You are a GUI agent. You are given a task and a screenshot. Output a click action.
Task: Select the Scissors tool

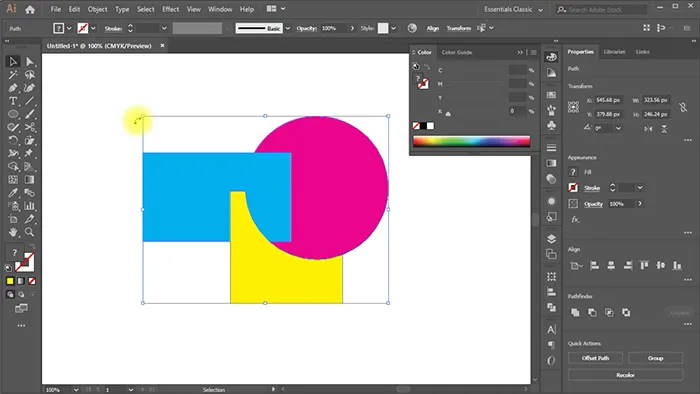[x=29, y=127]
